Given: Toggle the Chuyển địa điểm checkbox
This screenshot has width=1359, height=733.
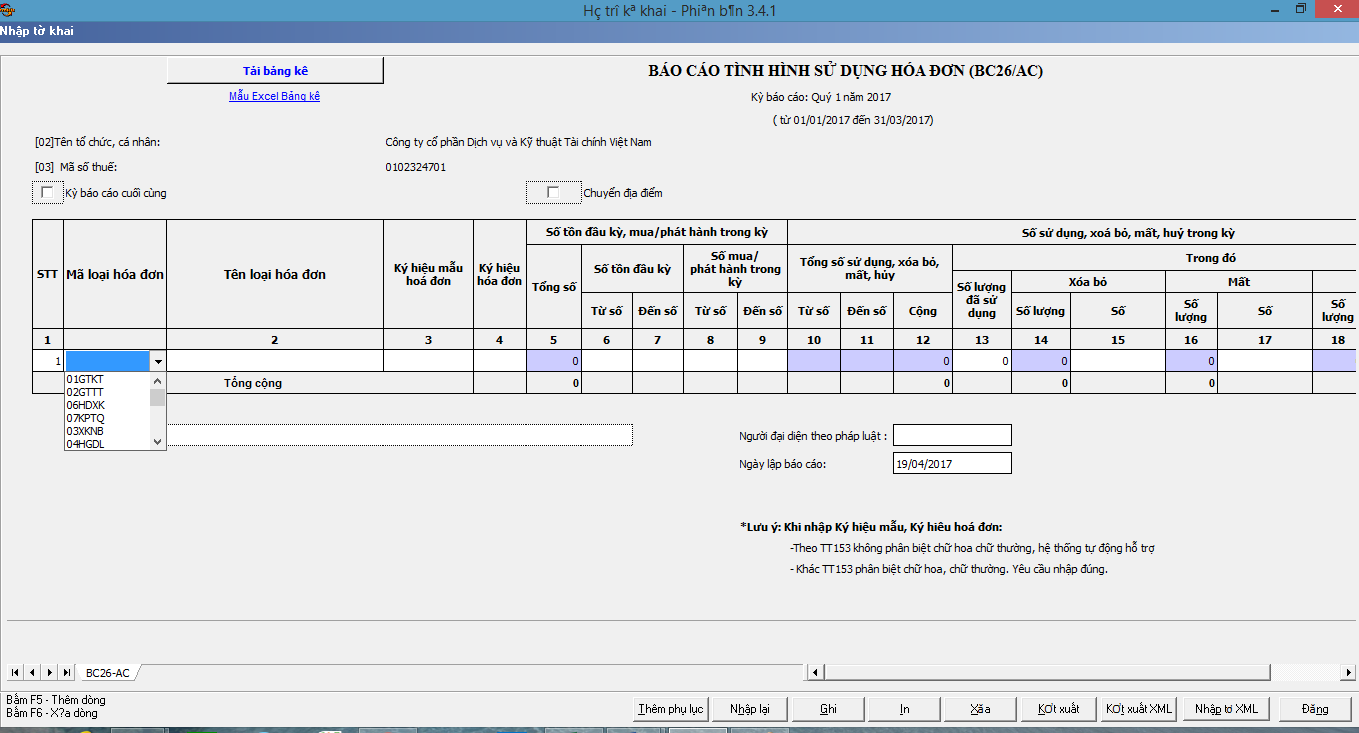Looking at the screenshot, I should (x=553, y=193).
